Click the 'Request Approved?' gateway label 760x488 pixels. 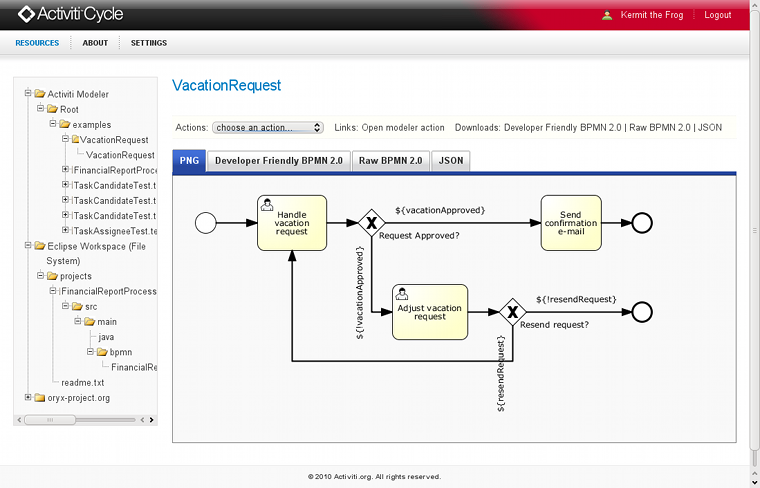pos(419,236)
